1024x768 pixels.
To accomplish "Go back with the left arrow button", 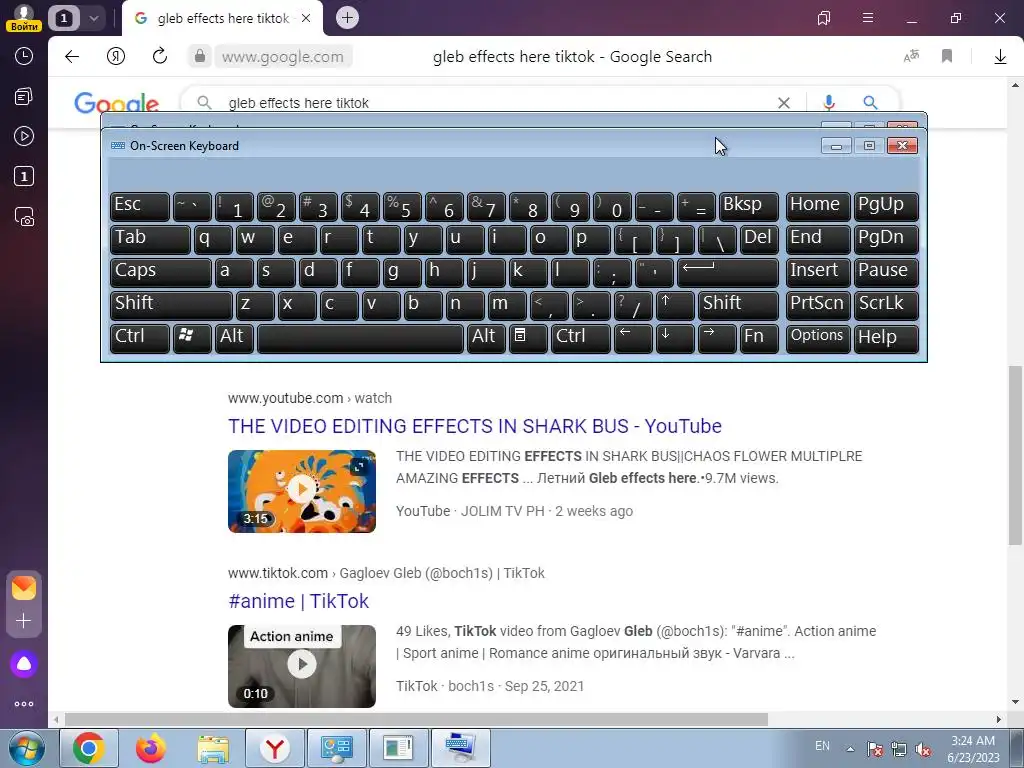I will [x=72, y=57].
